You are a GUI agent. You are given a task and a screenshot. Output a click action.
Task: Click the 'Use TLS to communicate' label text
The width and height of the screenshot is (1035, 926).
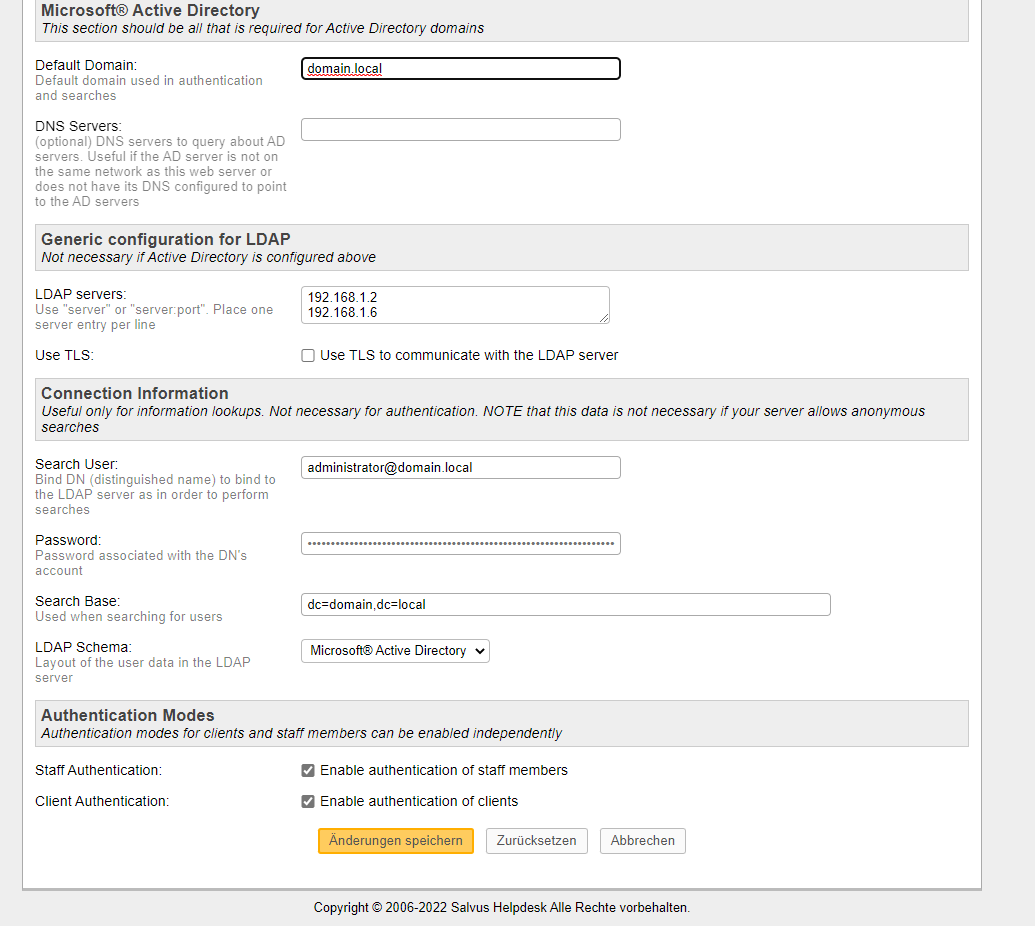tap(469, 356)
